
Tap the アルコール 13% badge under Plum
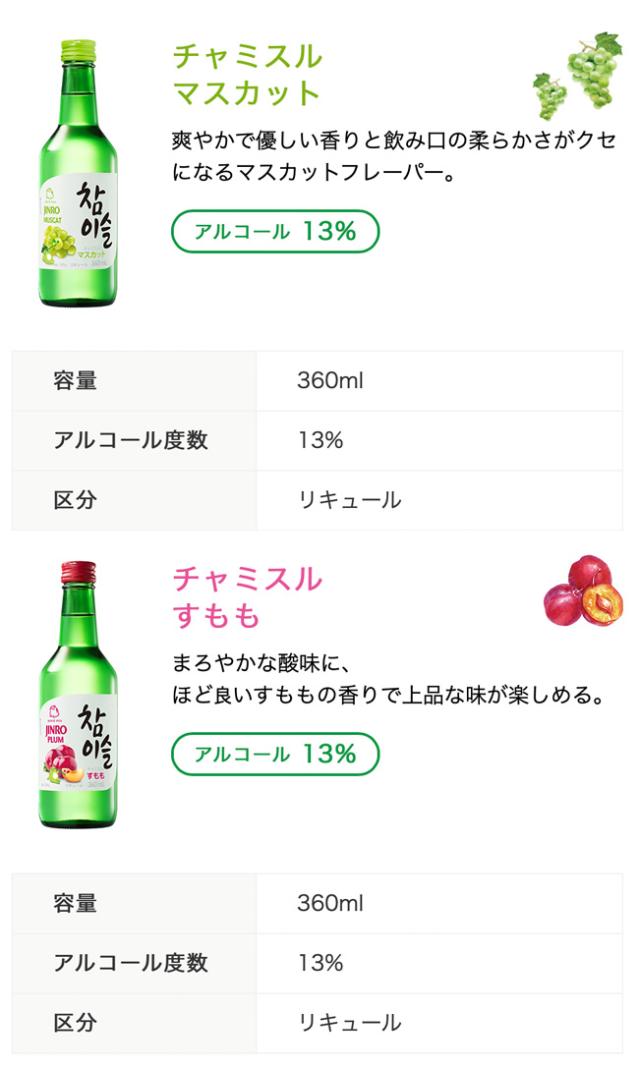point(275,754)
